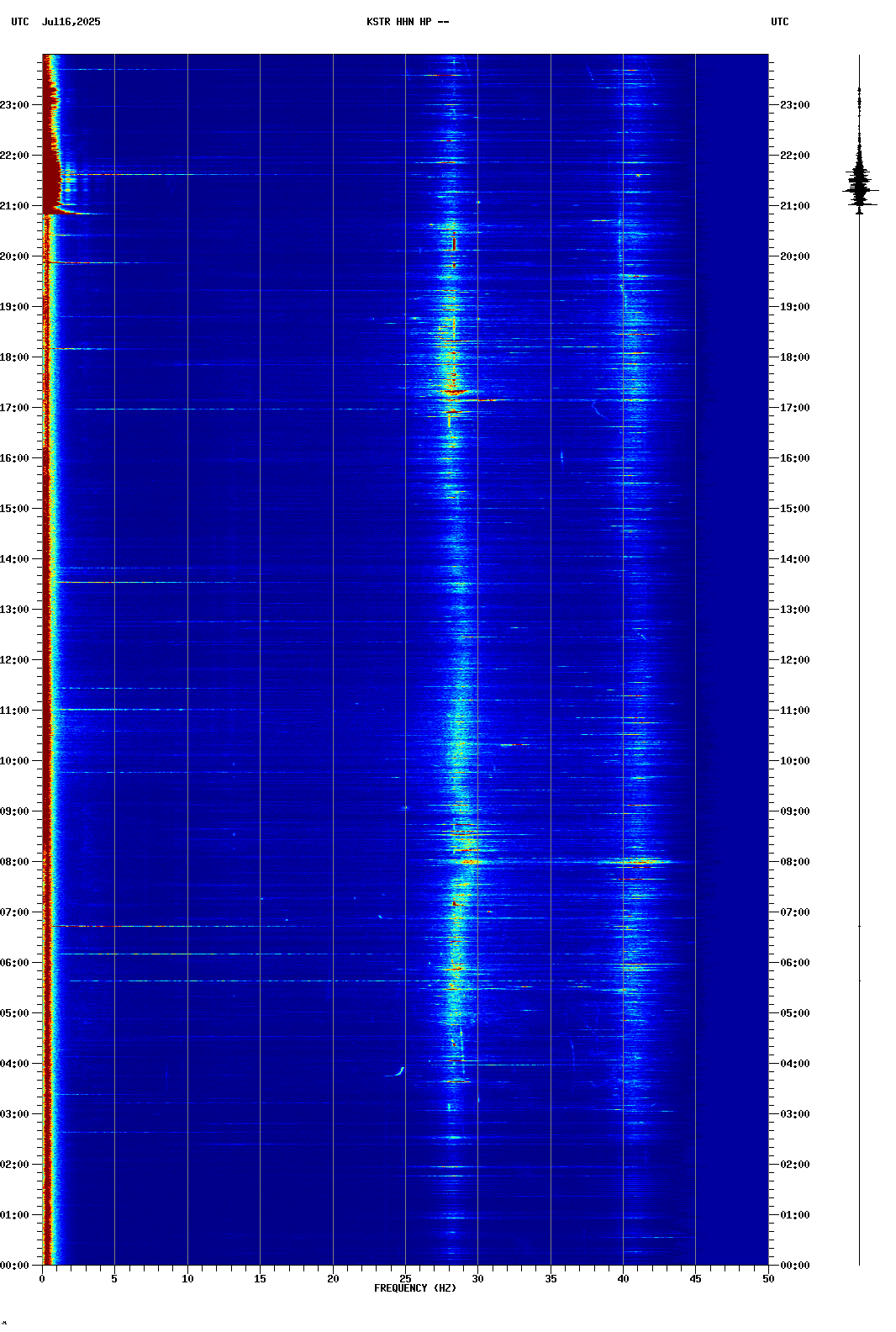Image resolution: width=896 pixels, height=1332 pixels.
Task: Click the right axis 22:00 time label
Action: [x=795, y=156]
